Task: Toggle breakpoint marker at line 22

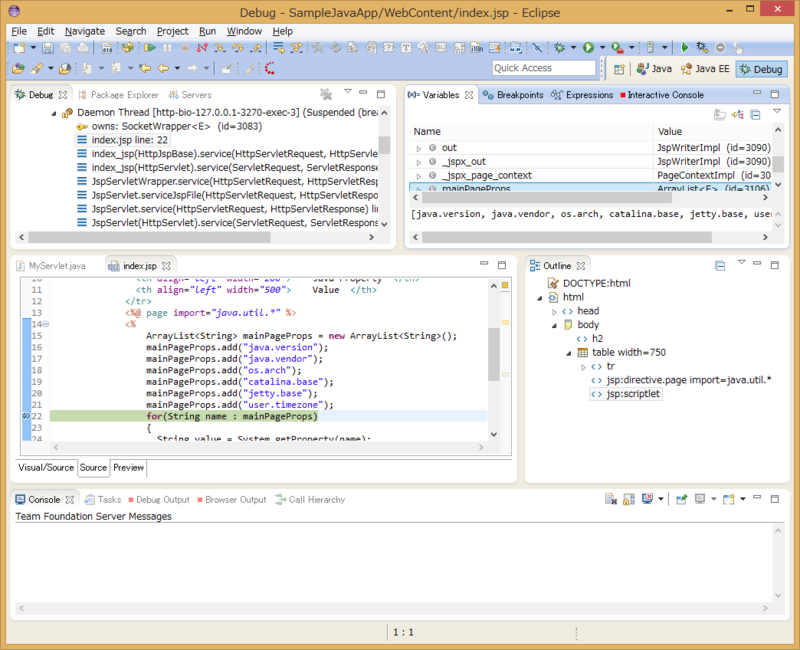Action: (x=25, y=416)
